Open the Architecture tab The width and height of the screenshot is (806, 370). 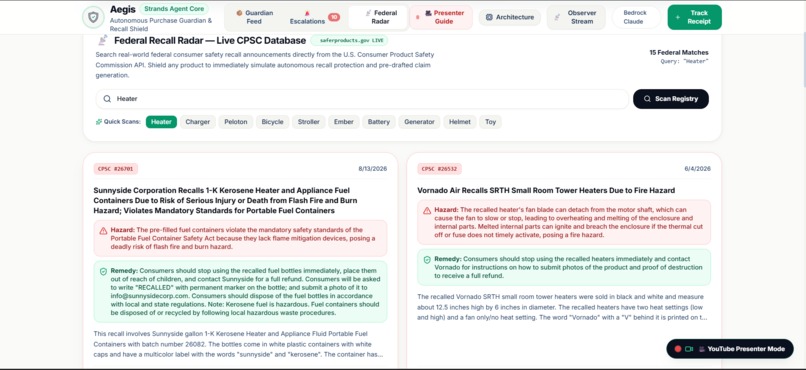[510, 17]
